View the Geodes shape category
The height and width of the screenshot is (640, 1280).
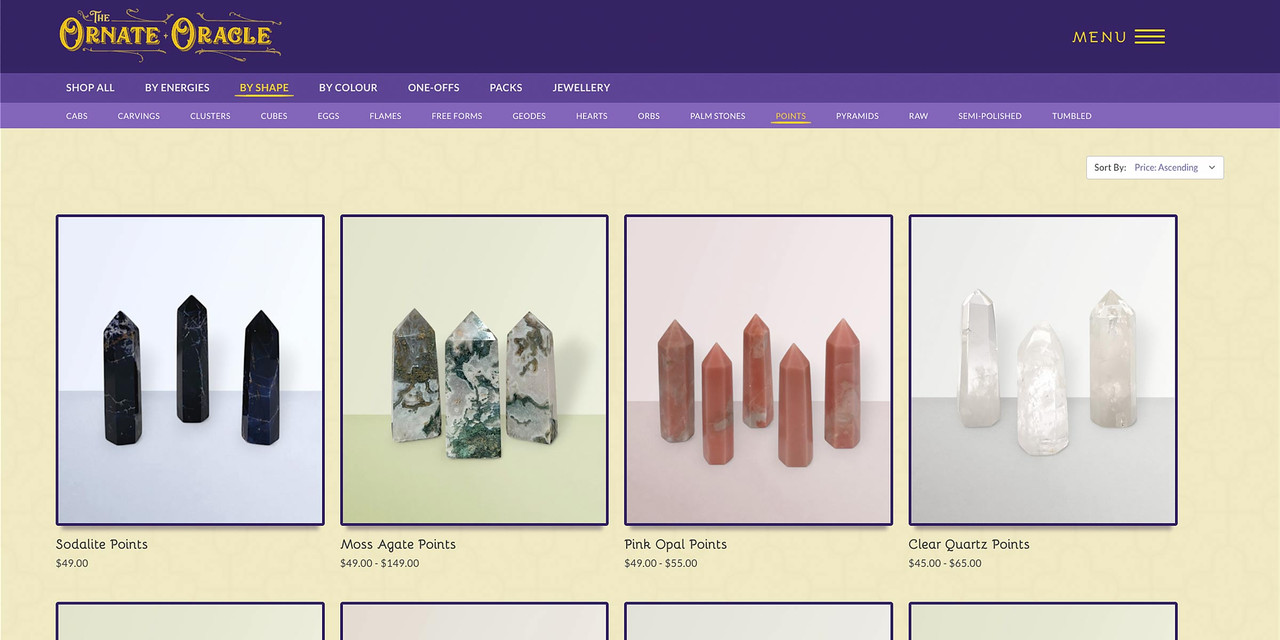pos(529,116)
